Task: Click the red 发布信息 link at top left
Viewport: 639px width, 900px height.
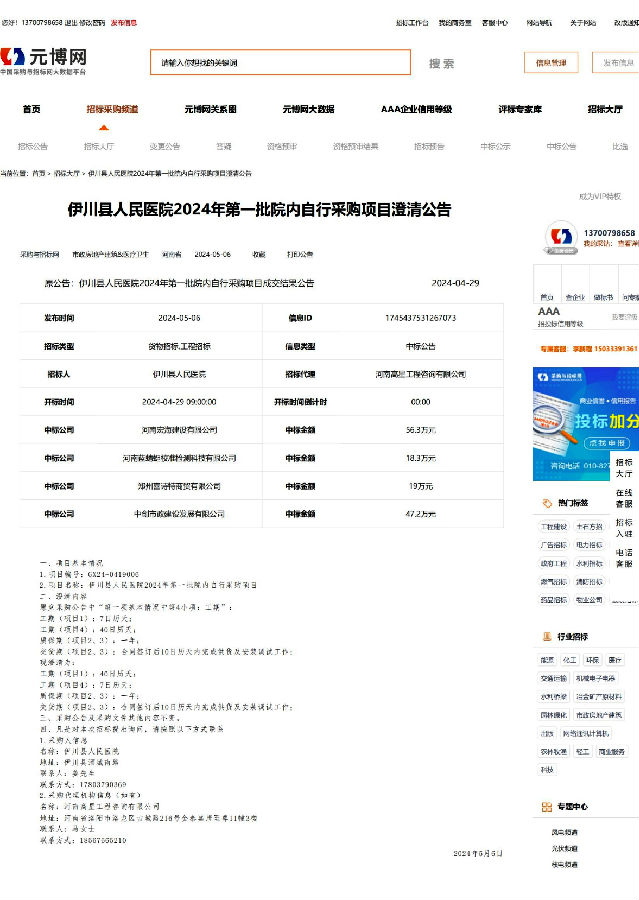Action: pos(124,23)
